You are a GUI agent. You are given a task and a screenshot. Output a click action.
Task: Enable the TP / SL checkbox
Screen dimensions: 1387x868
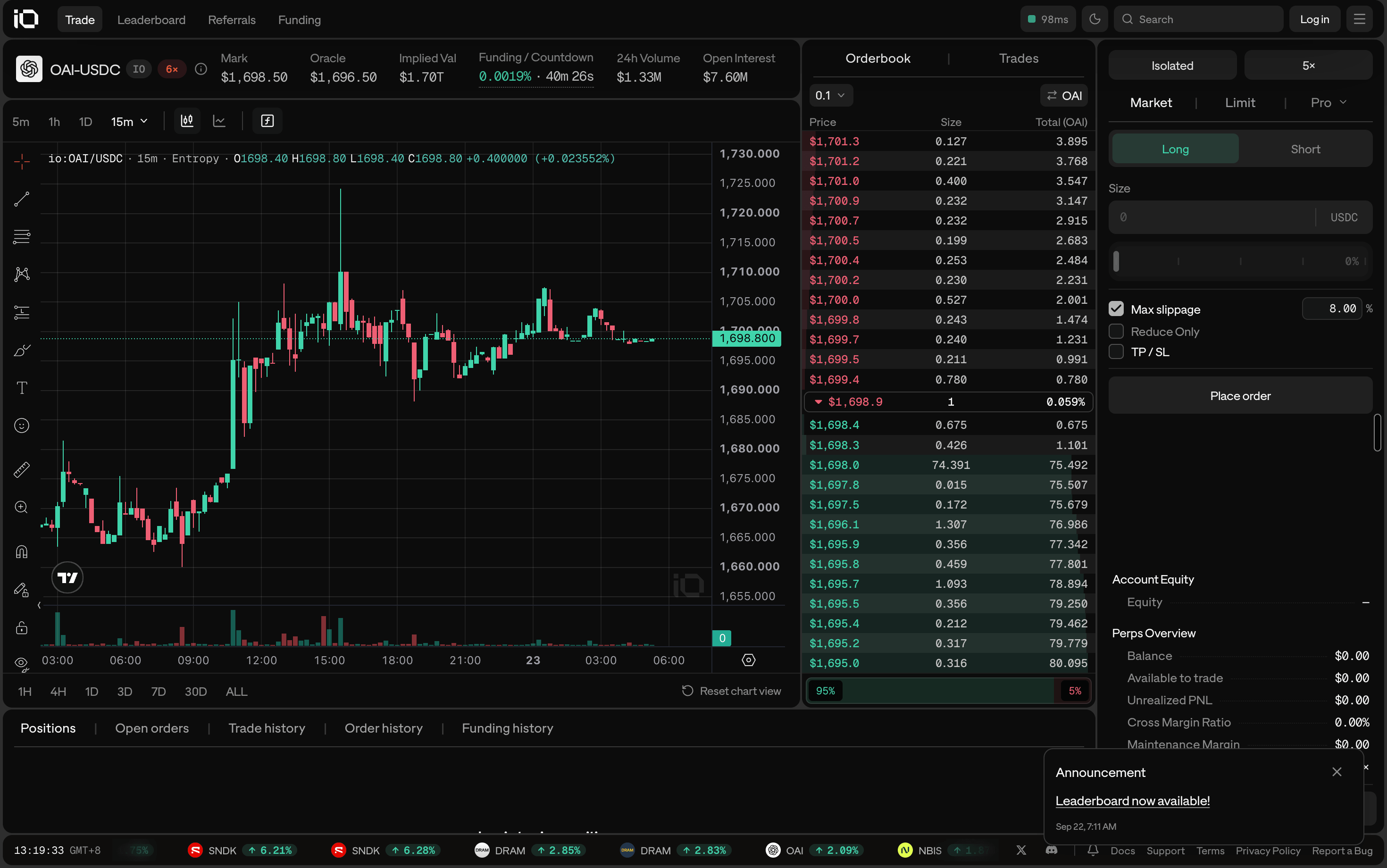(1116, 351)
